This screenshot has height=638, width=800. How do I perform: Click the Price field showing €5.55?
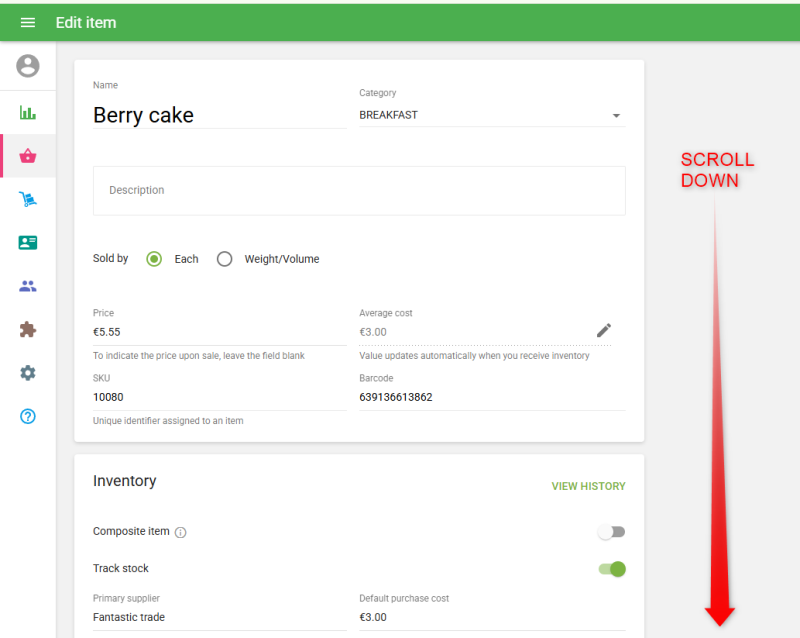coord(219,332)
